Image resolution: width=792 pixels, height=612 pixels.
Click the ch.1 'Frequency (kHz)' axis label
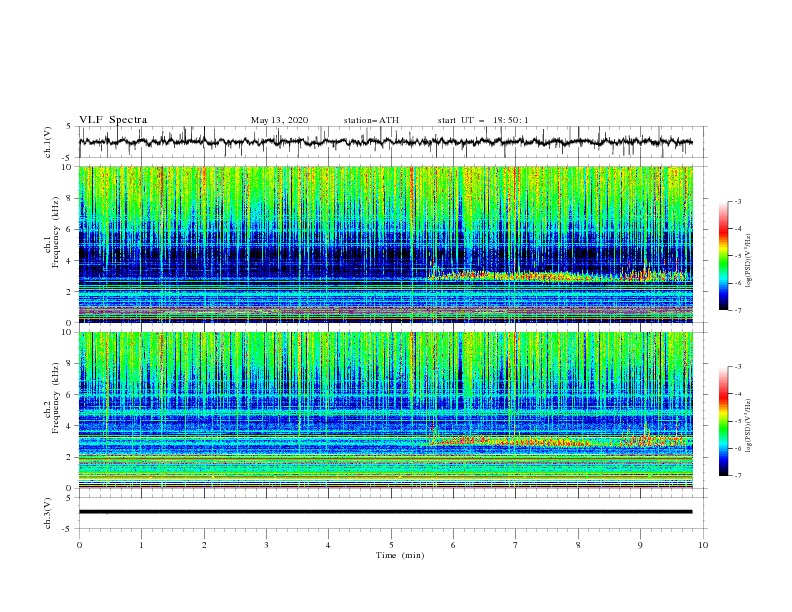point(55,233)
